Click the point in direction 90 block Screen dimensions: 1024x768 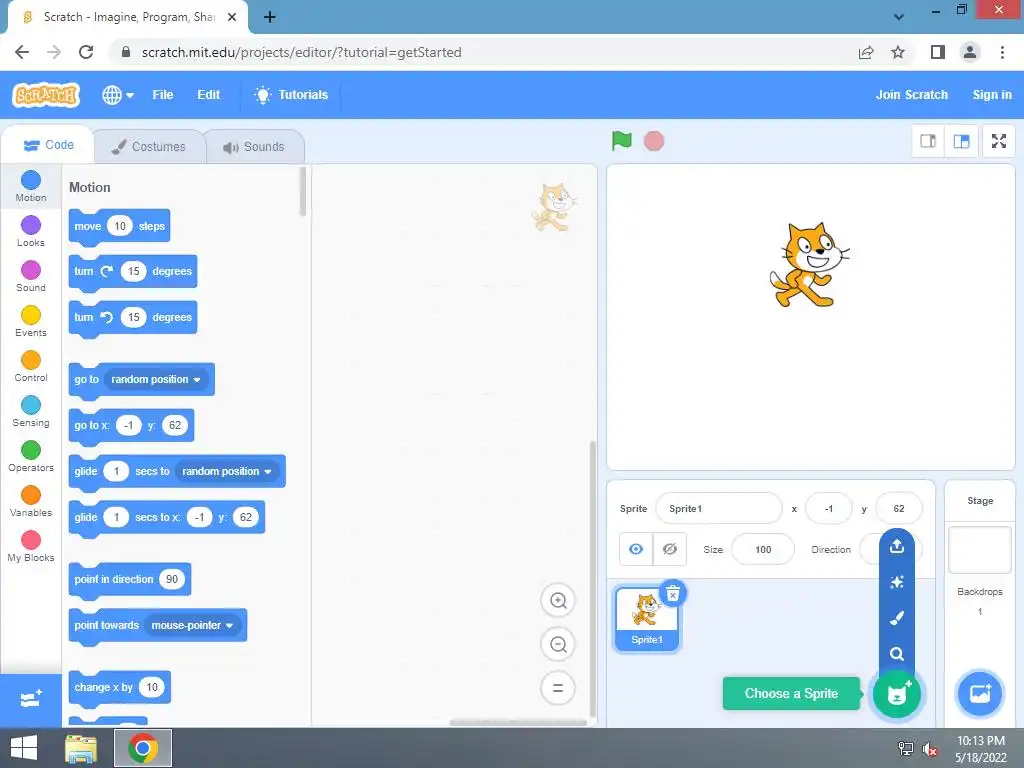pos(129,580)
